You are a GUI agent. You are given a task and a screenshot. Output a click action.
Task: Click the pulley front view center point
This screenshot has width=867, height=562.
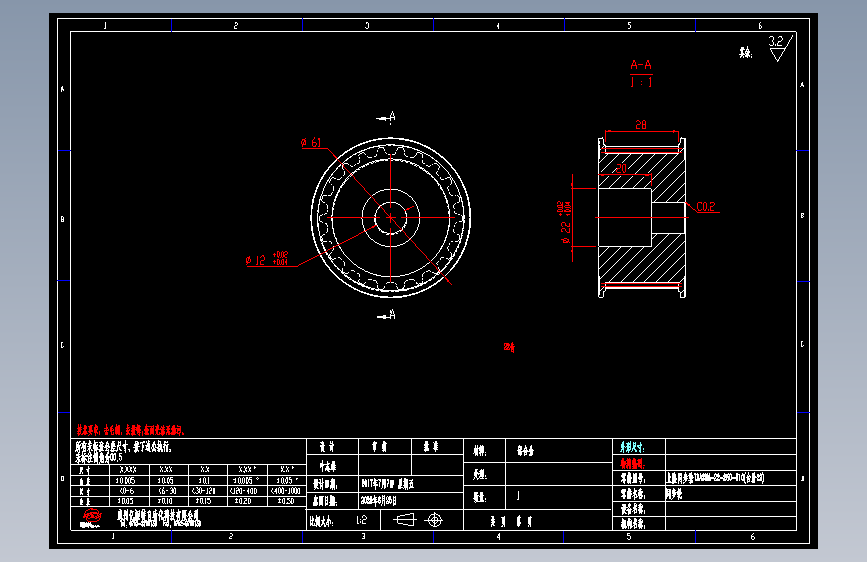[x=390, y=217]
